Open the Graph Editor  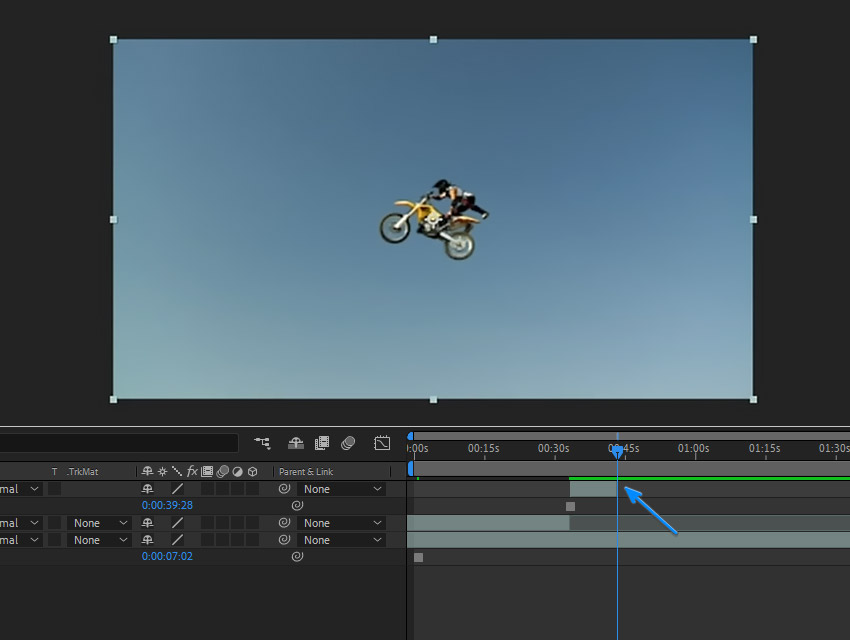[x=382, y=443]
